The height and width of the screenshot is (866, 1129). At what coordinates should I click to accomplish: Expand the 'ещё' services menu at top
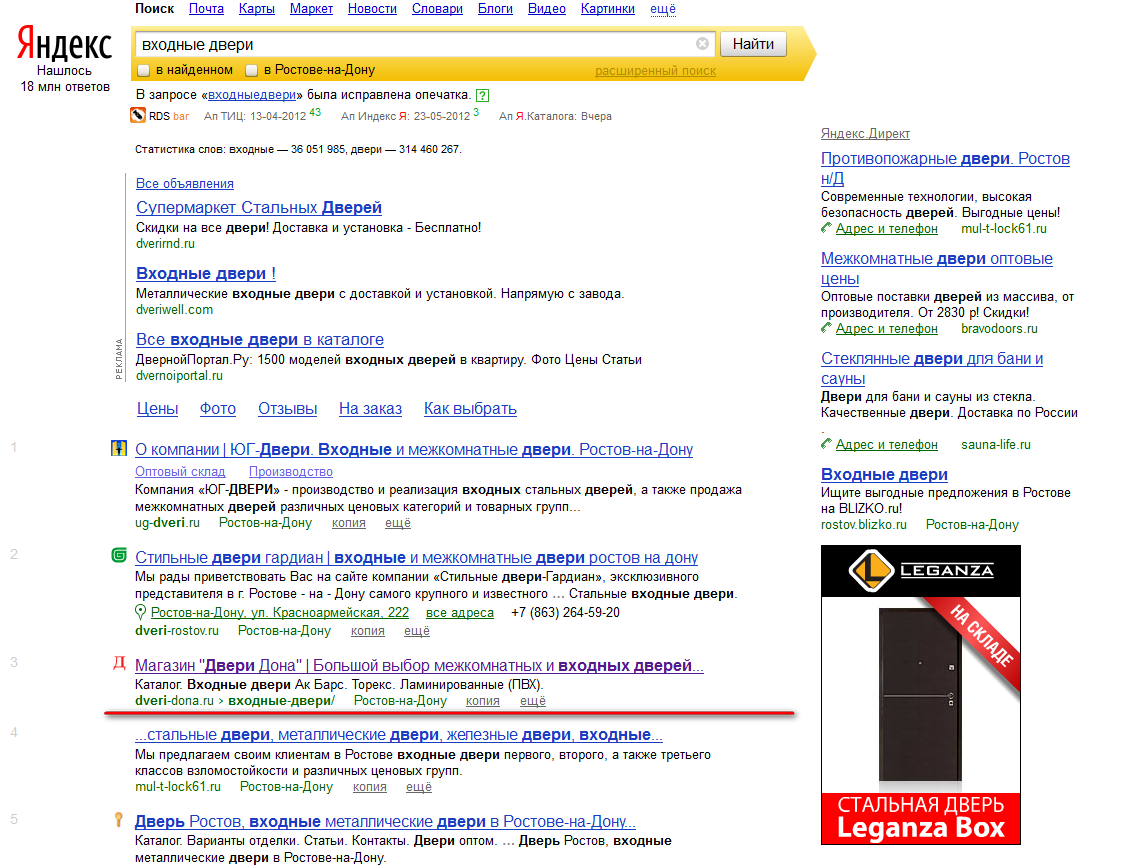coord(662,9)
